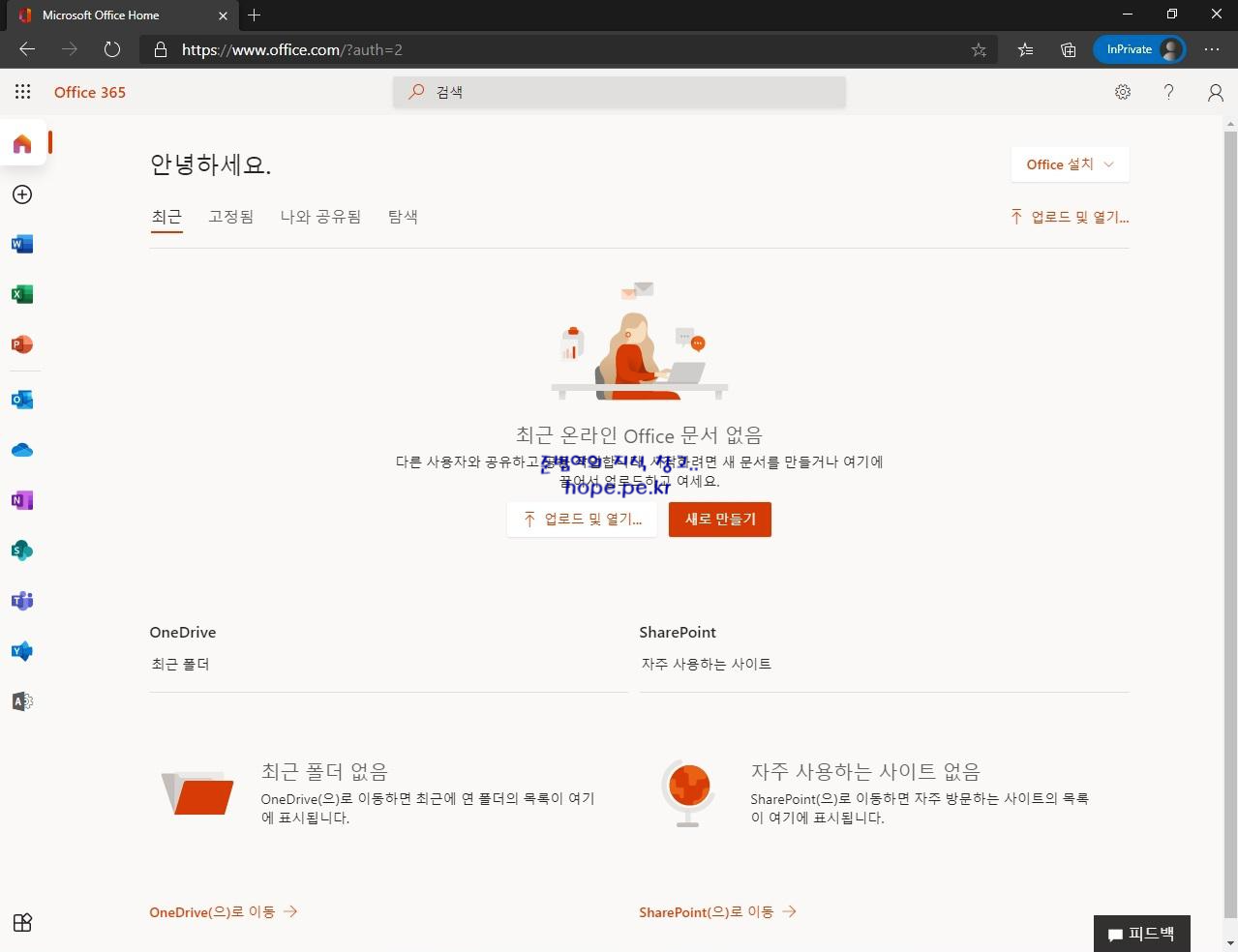
Task: Select the 최근 tab
Action: point(166,217)
